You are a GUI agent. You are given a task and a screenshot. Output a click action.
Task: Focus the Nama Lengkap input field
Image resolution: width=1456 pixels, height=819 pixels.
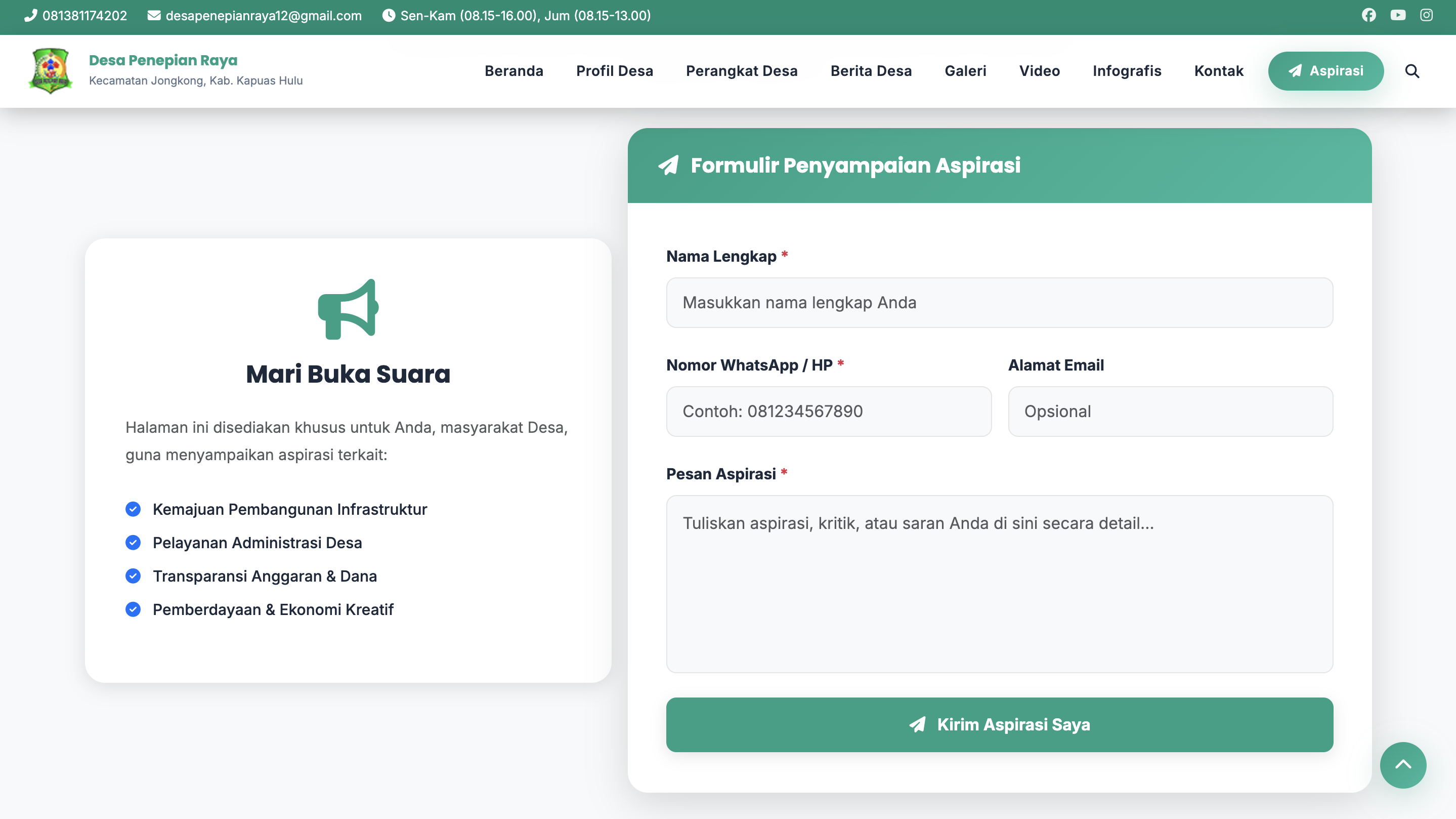click(x=999, y=303)
